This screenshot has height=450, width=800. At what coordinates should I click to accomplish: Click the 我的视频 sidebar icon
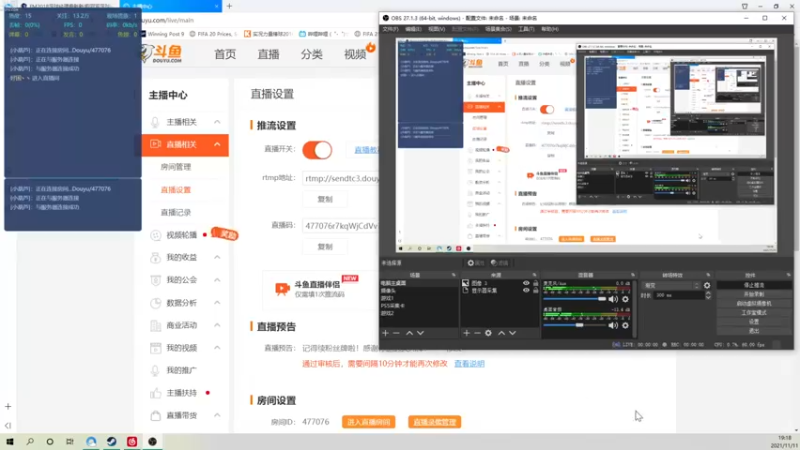click(155, 348)
